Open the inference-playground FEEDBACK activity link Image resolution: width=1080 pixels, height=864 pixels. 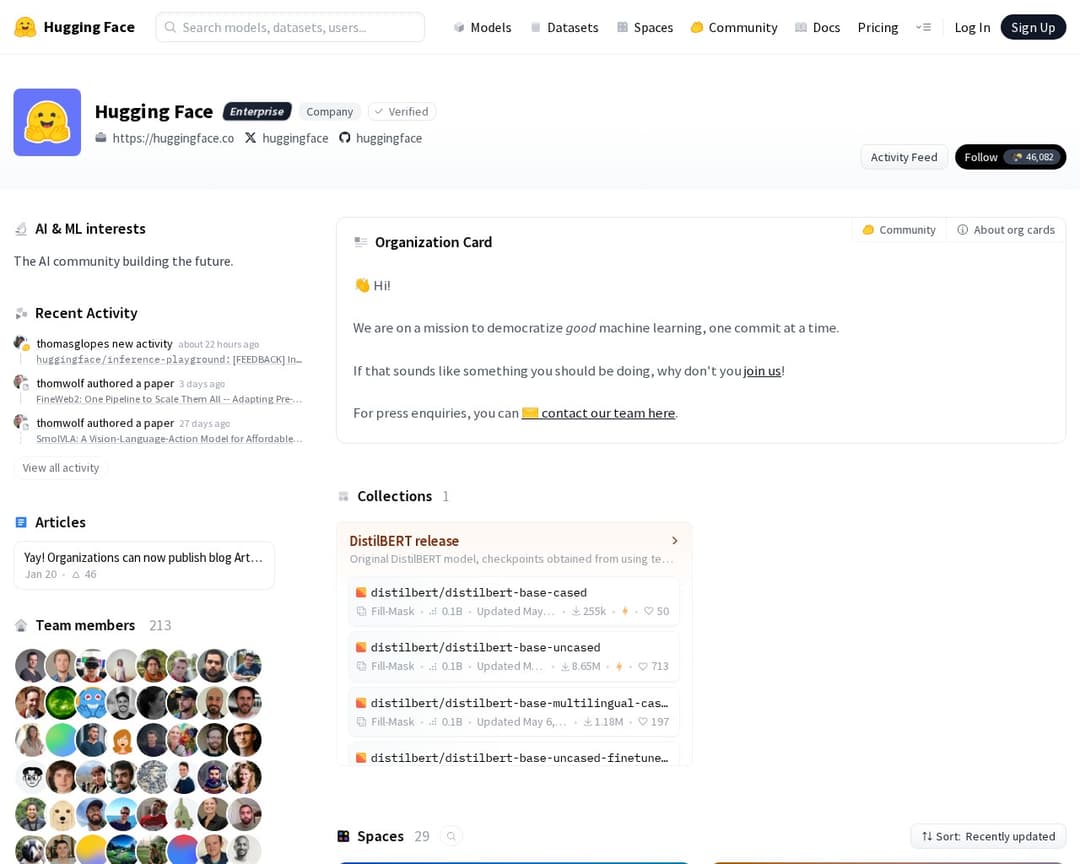pyautogui.click(x=169, y=360)
